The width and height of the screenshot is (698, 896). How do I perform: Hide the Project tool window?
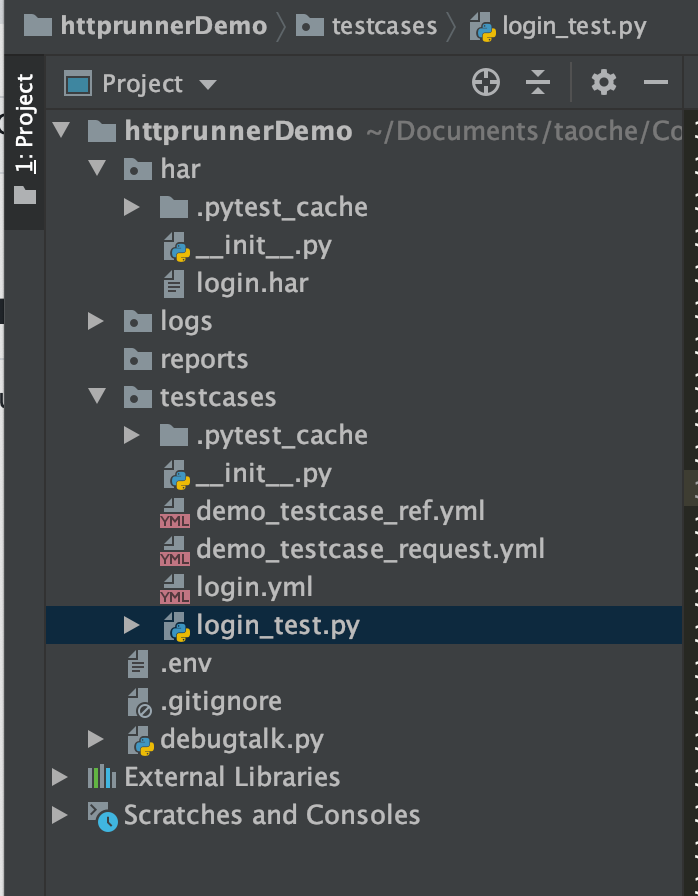pos(658,83)
